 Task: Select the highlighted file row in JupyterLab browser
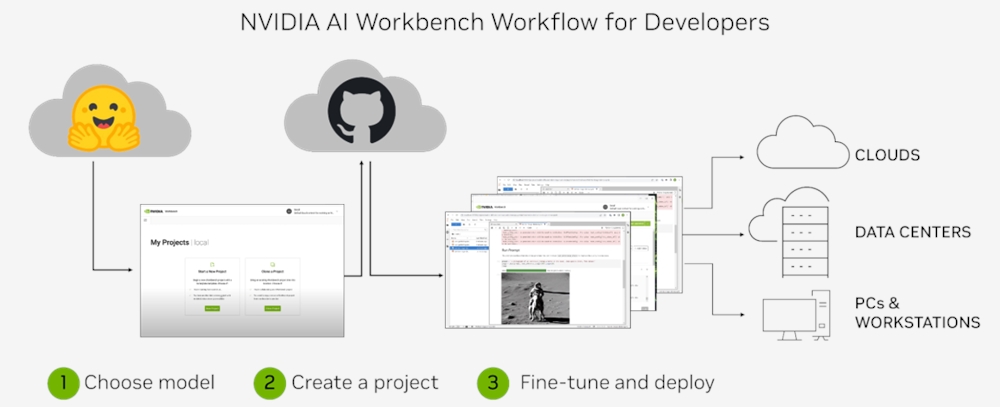point(469,248)
